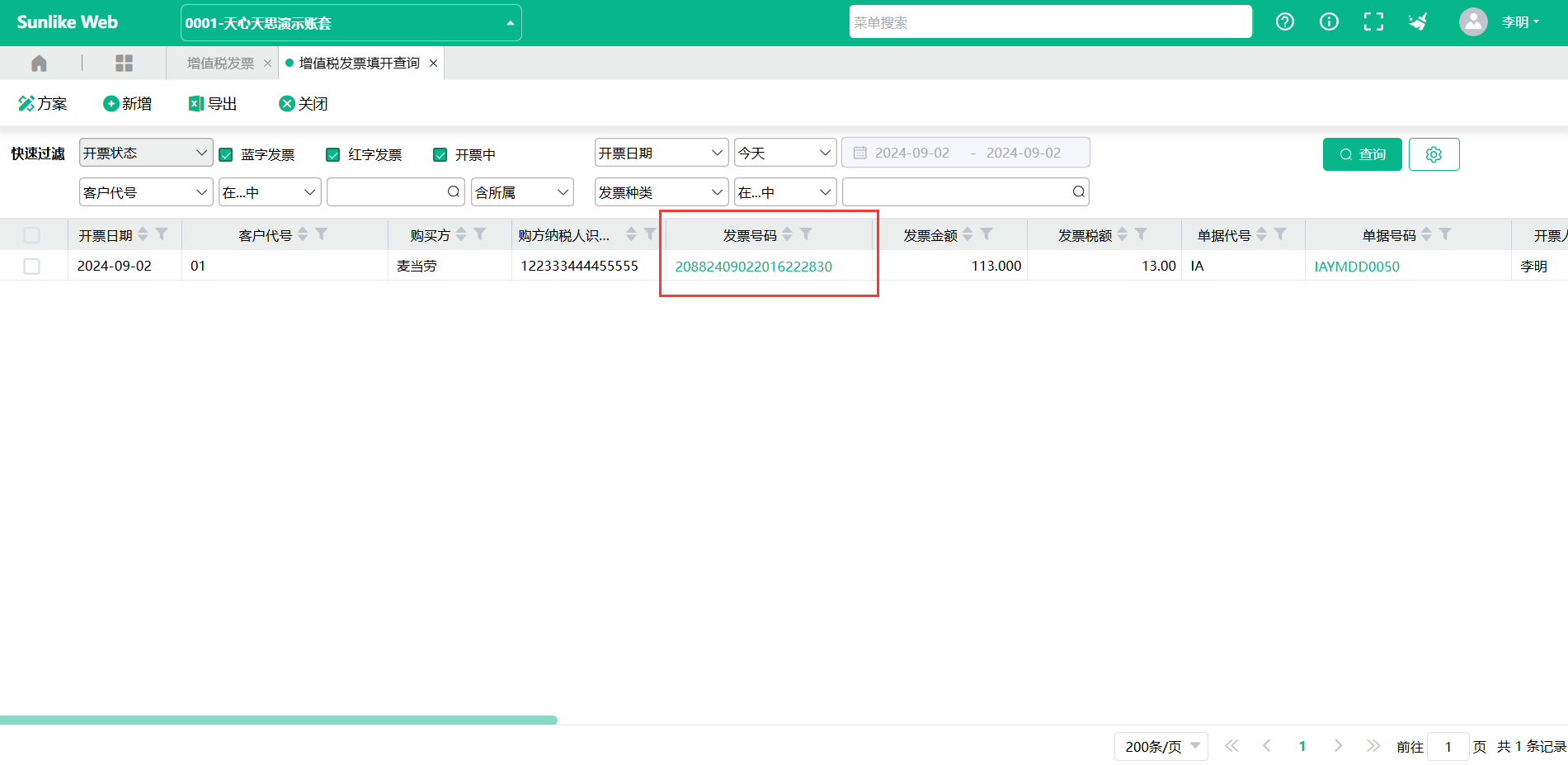Image resolution: width=1568 pixels, height=765 pixels.
Task: Click the date range field 2024-09-02
Action: pyautogui.click(x=966, y=153)
